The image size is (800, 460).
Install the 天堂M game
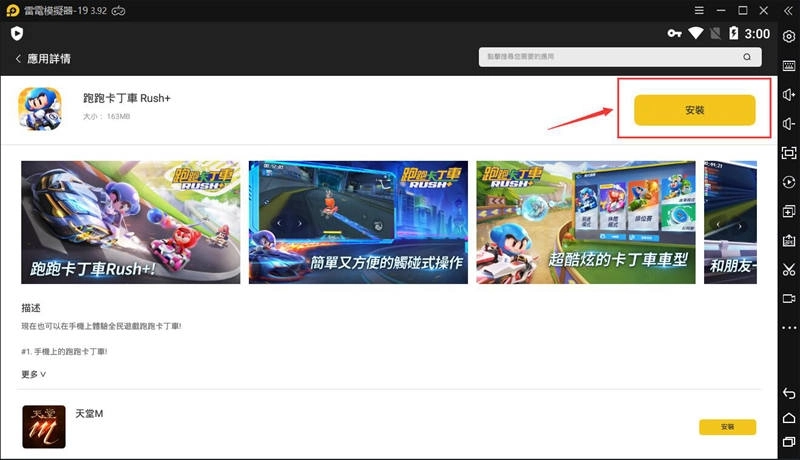tap(727, 427)
